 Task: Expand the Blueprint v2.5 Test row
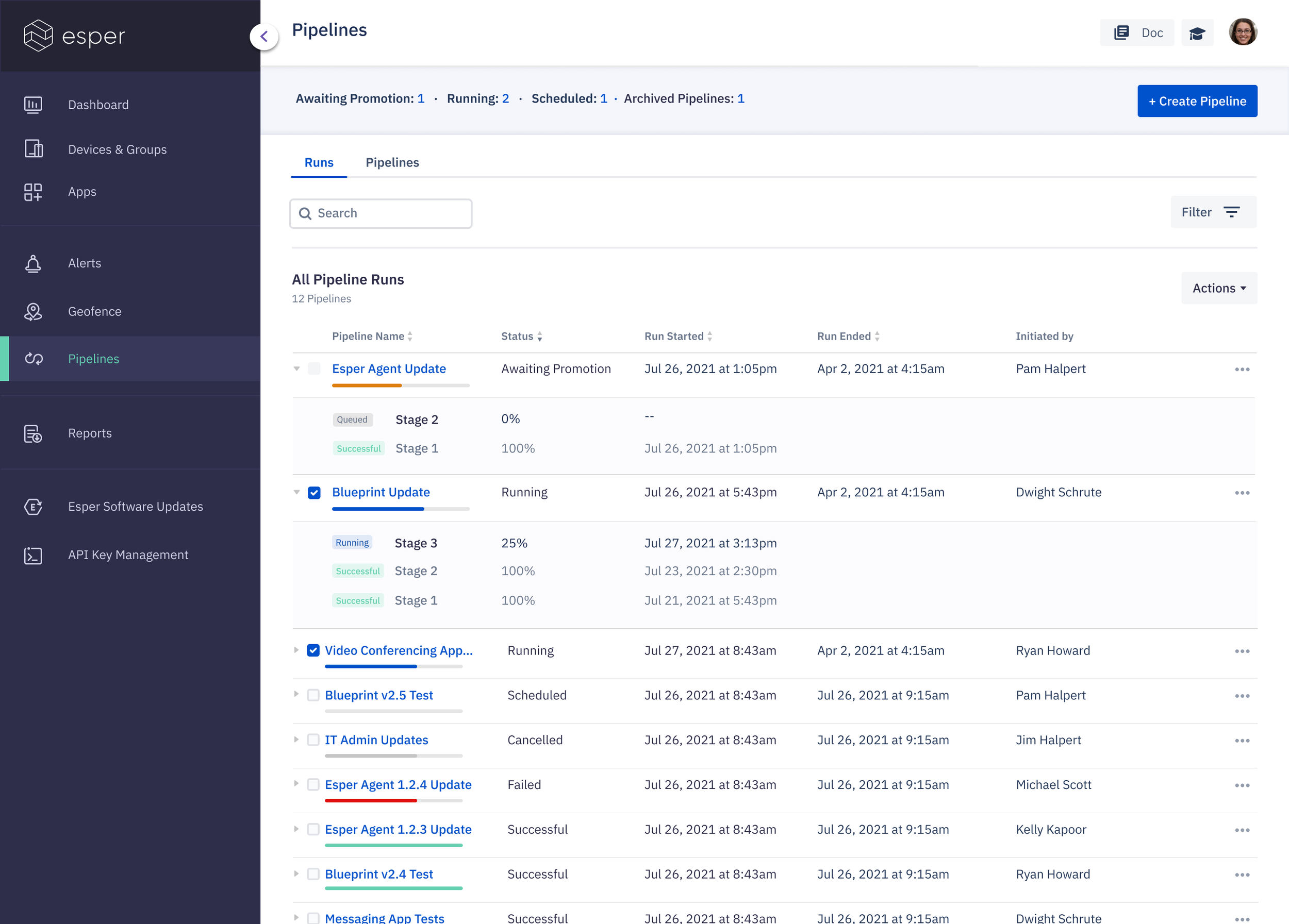tap(296, 695)
